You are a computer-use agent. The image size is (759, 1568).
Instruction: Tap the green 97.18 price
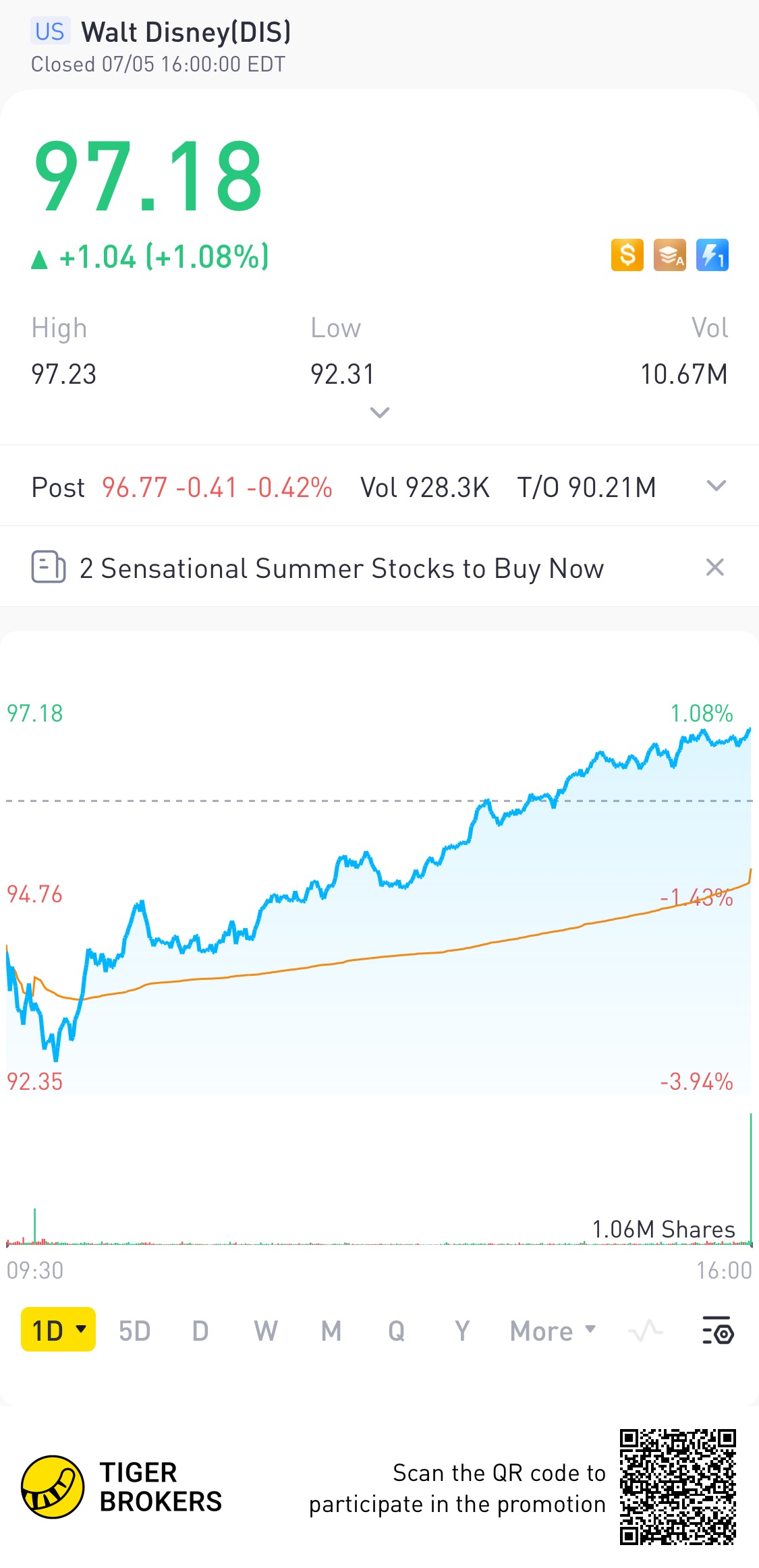(148, 177)
